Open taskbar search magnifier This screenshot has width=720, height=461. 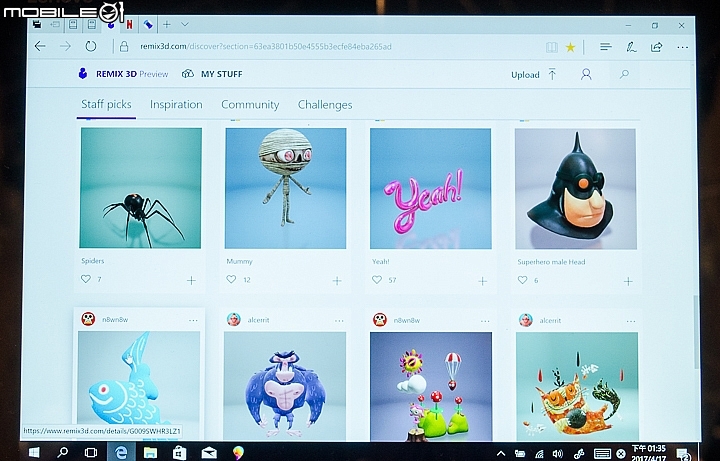click(62, 453)
